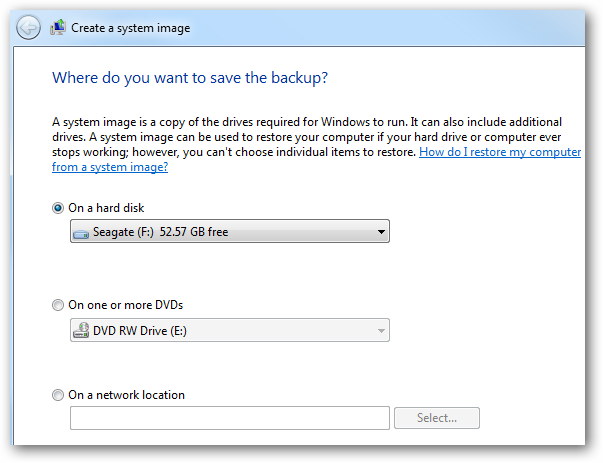Click the "Create a system image" title text
This screenshot has height=463, width=603.
tap(130, 28)
